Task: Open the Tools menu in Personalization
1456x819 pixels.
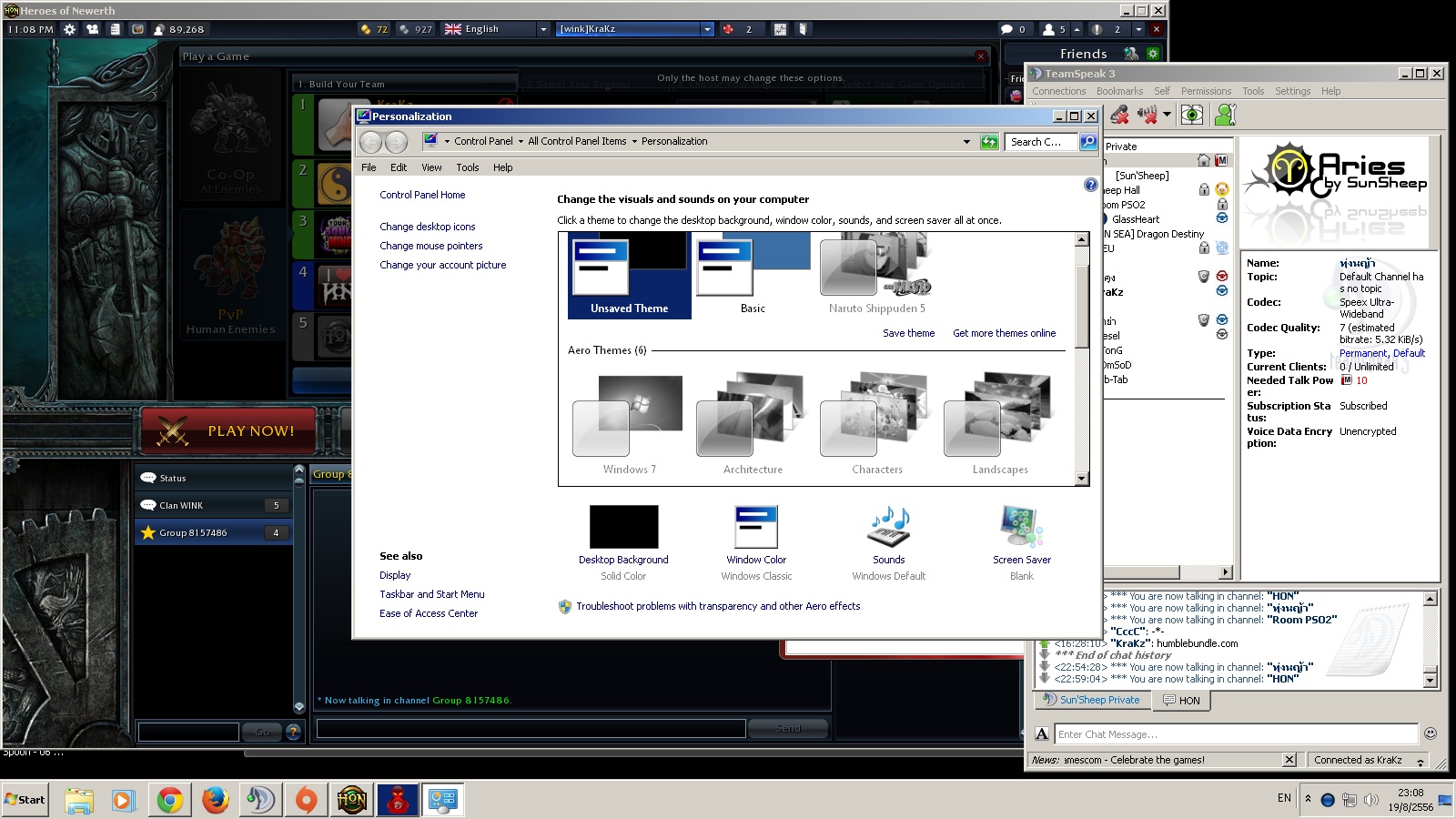Action: pyautogui.click(x=468, y=167)
